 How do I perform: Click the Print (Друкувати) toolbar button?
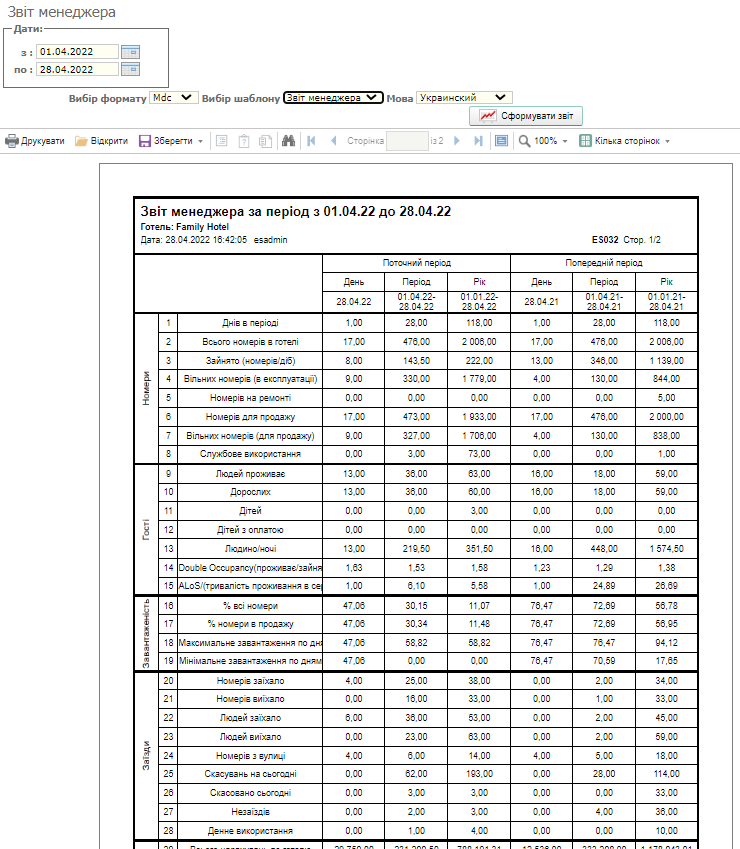(35, 141)
